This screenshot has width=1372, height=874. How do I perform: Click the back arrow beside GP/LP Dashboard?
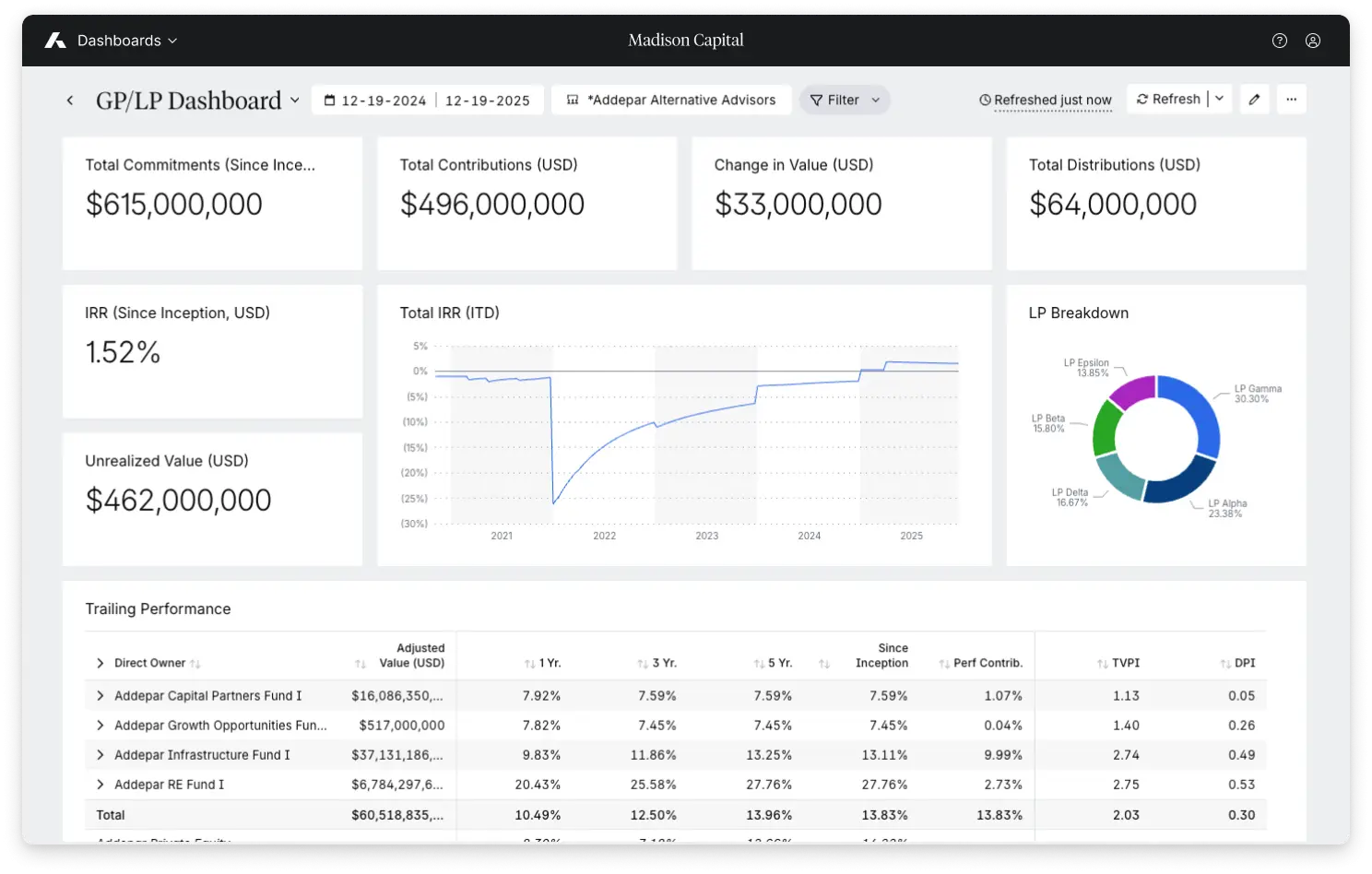tap(70, 100)
